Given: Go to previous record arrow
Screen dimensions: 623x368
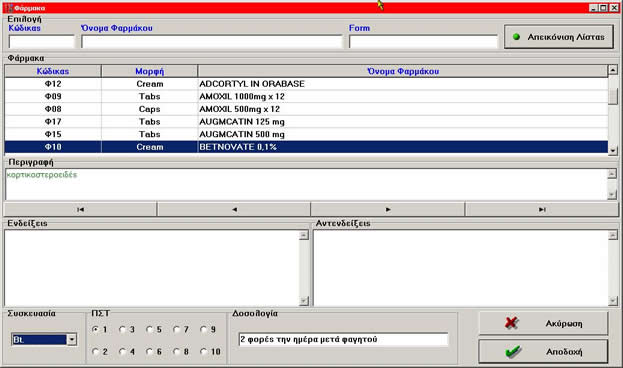Looking at the screenshot, I should click(x=234, y=209).
